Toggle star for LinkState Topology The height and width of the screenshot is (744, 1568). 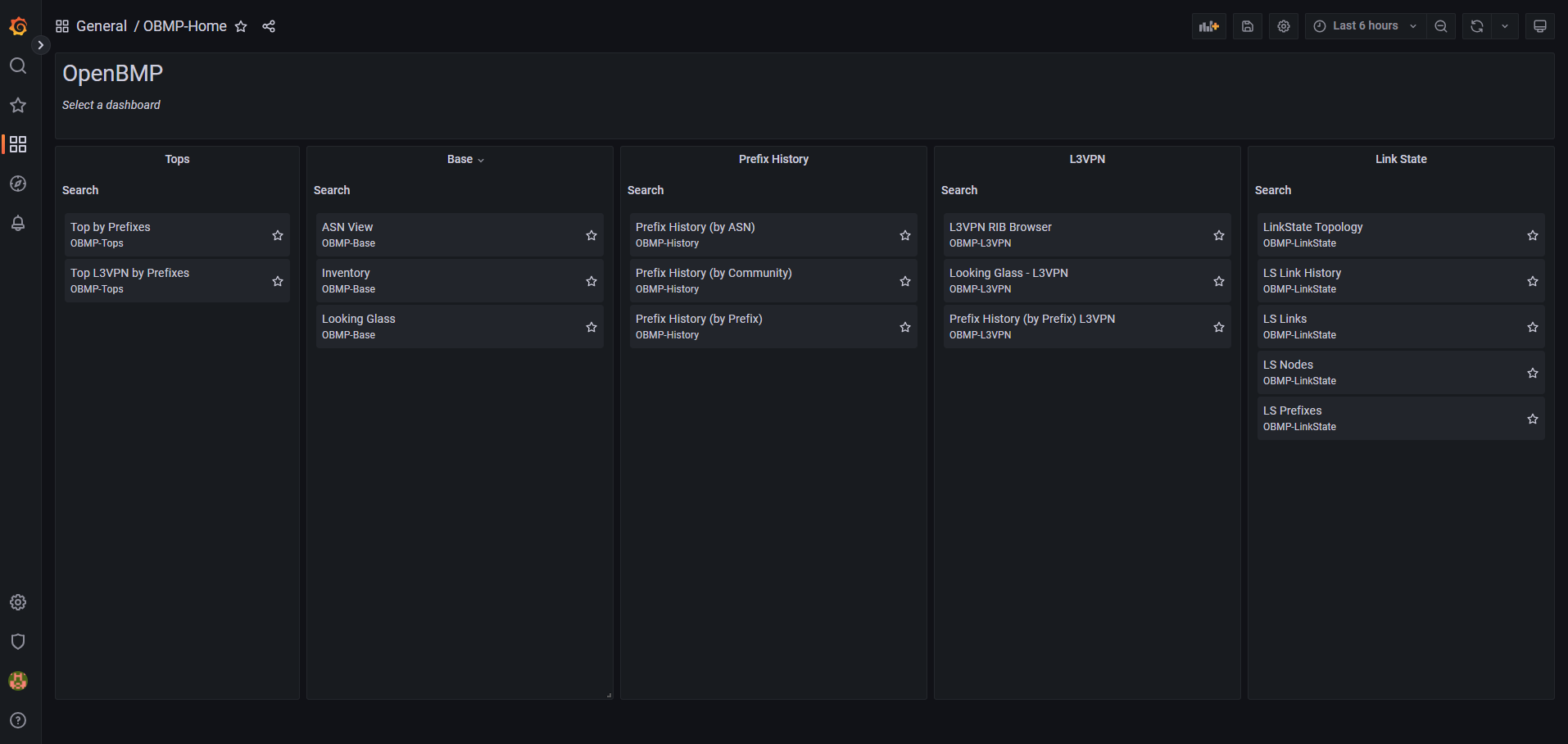1532,235
